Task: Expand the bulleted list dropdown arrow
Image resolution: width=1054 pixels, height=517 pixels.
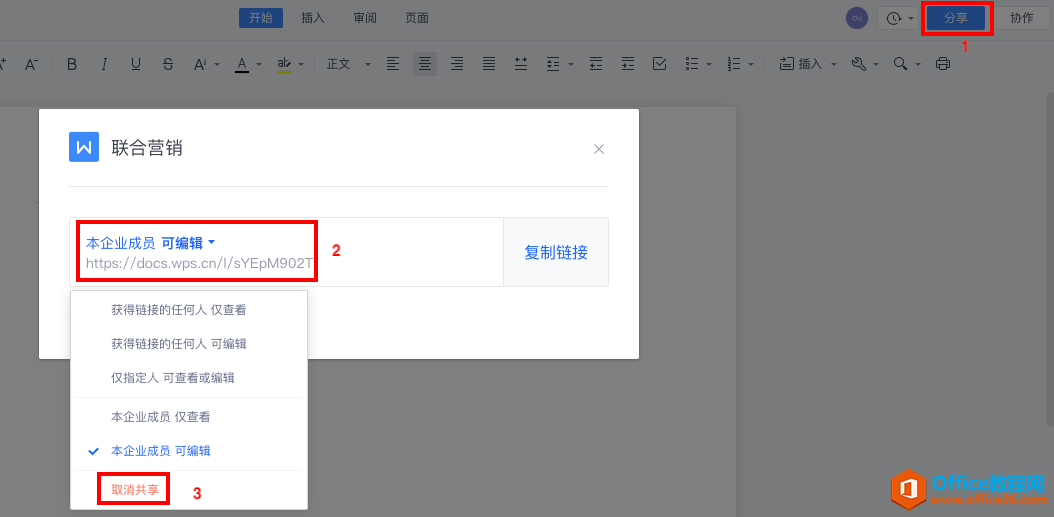Action: pyautogui.click(x=710, y=65)
